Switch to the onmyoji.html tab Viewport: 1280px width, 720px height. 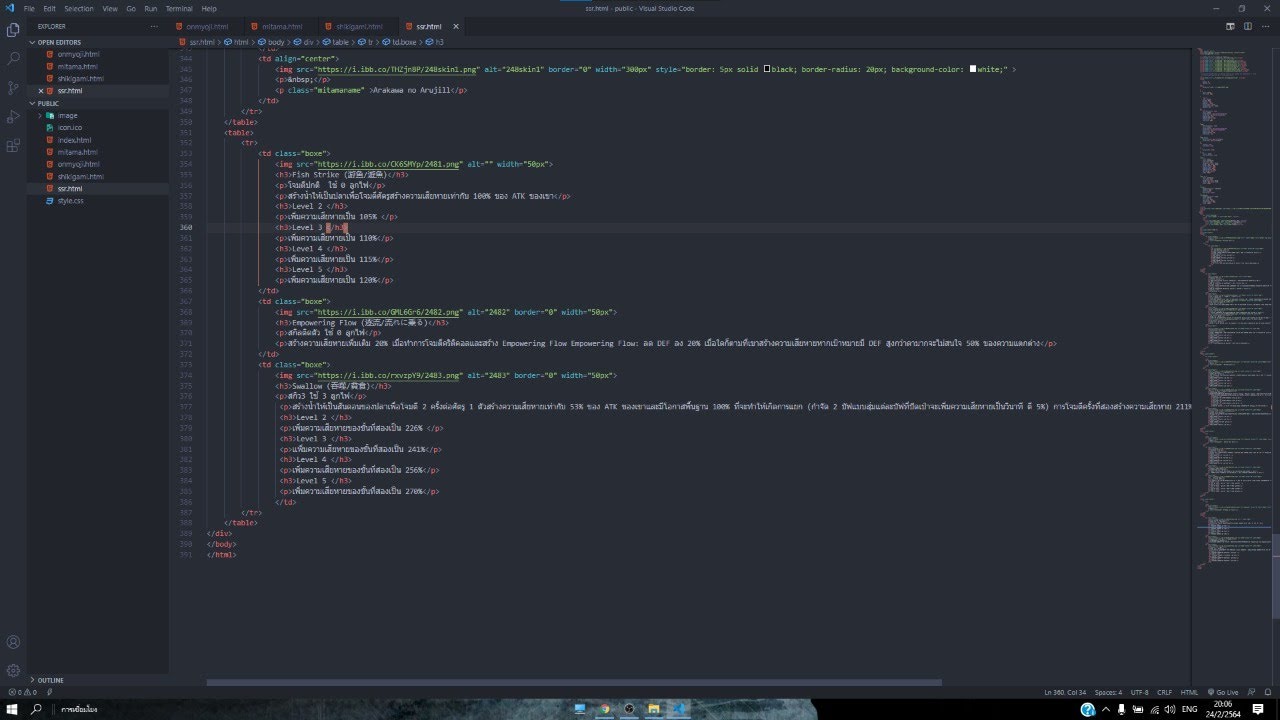click(x=207, y=26)
